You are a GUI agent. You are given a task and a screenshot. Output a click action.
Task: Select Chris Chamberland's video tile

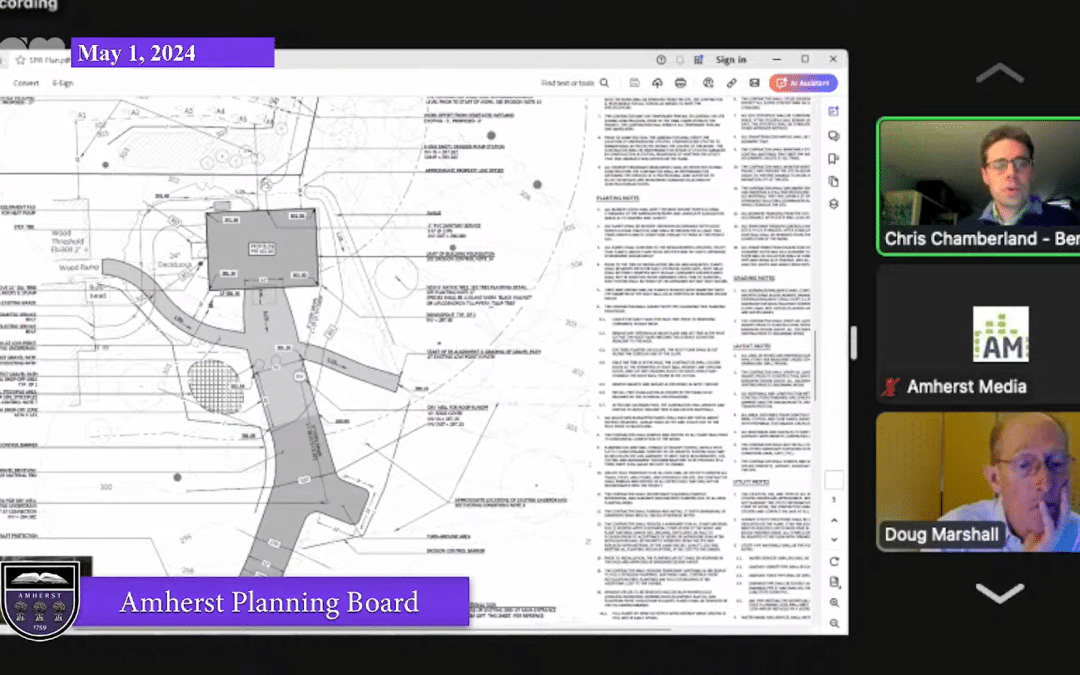(979, 187)
